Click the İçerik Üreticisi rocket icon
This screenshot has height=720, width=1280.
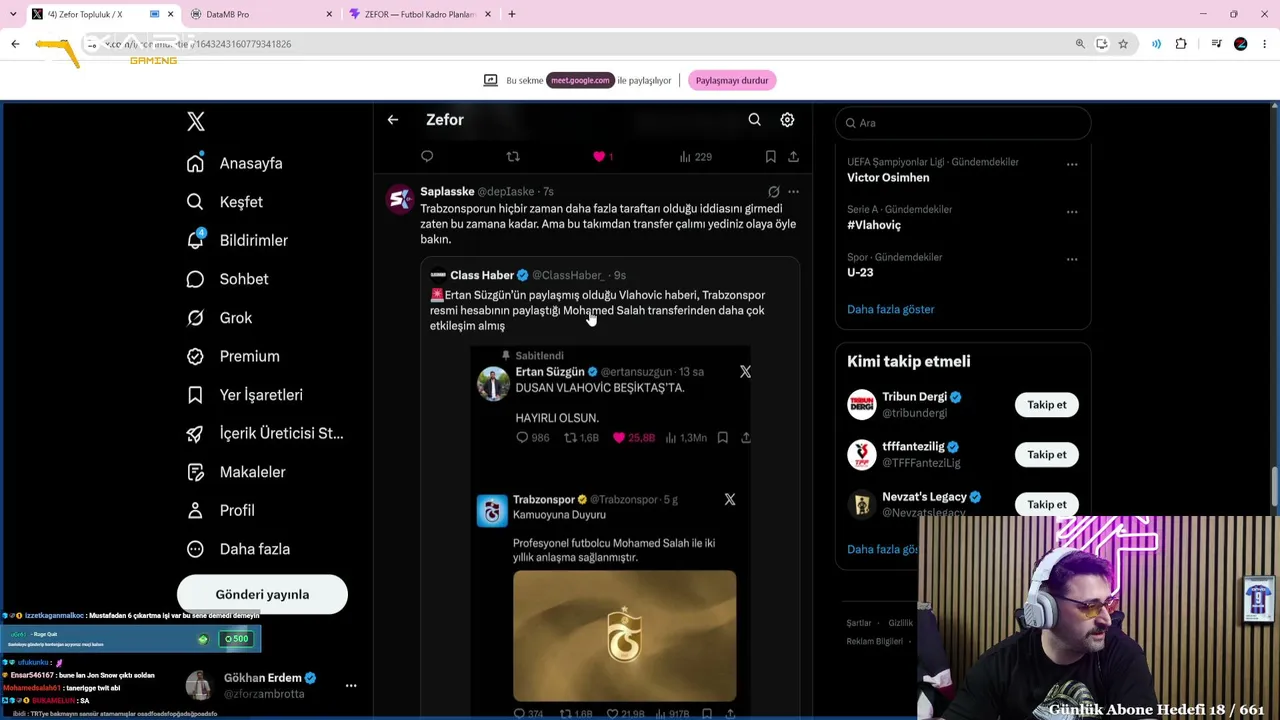[x=195, y=433]
